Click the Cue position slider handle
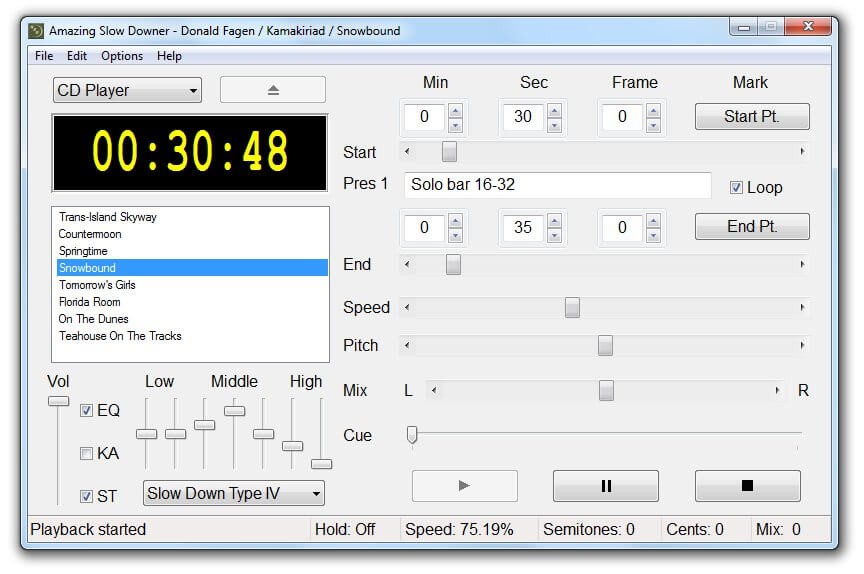The image size is (864, 574). 411,434
